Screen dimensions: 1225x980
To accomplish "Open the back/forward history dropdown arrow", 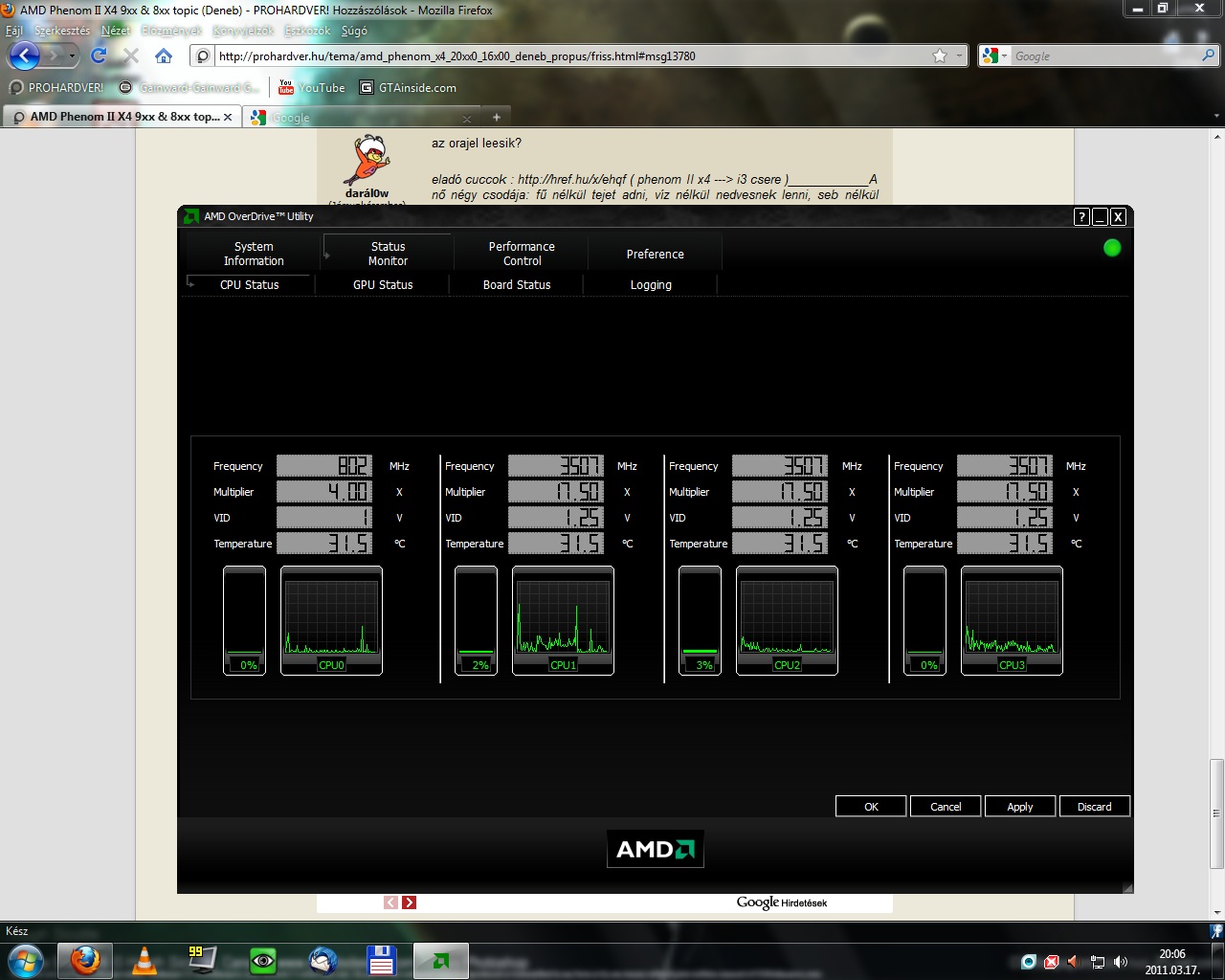I will (72, 56).
